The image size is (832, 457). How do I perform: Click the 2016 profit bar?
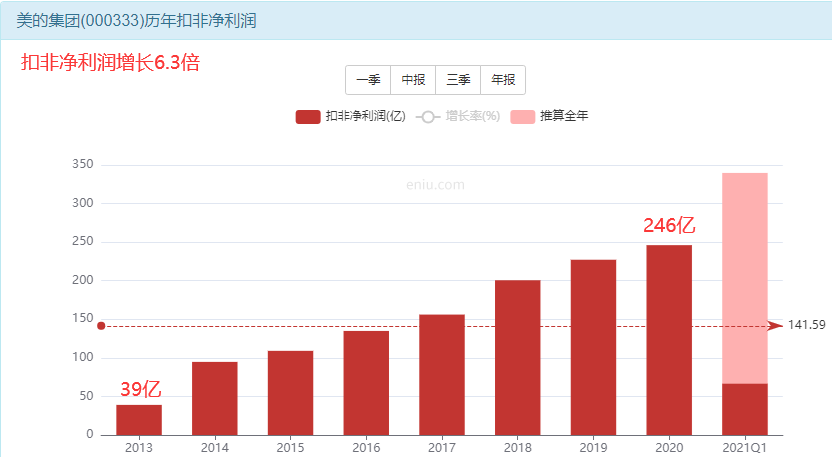[x=366, y=383]
